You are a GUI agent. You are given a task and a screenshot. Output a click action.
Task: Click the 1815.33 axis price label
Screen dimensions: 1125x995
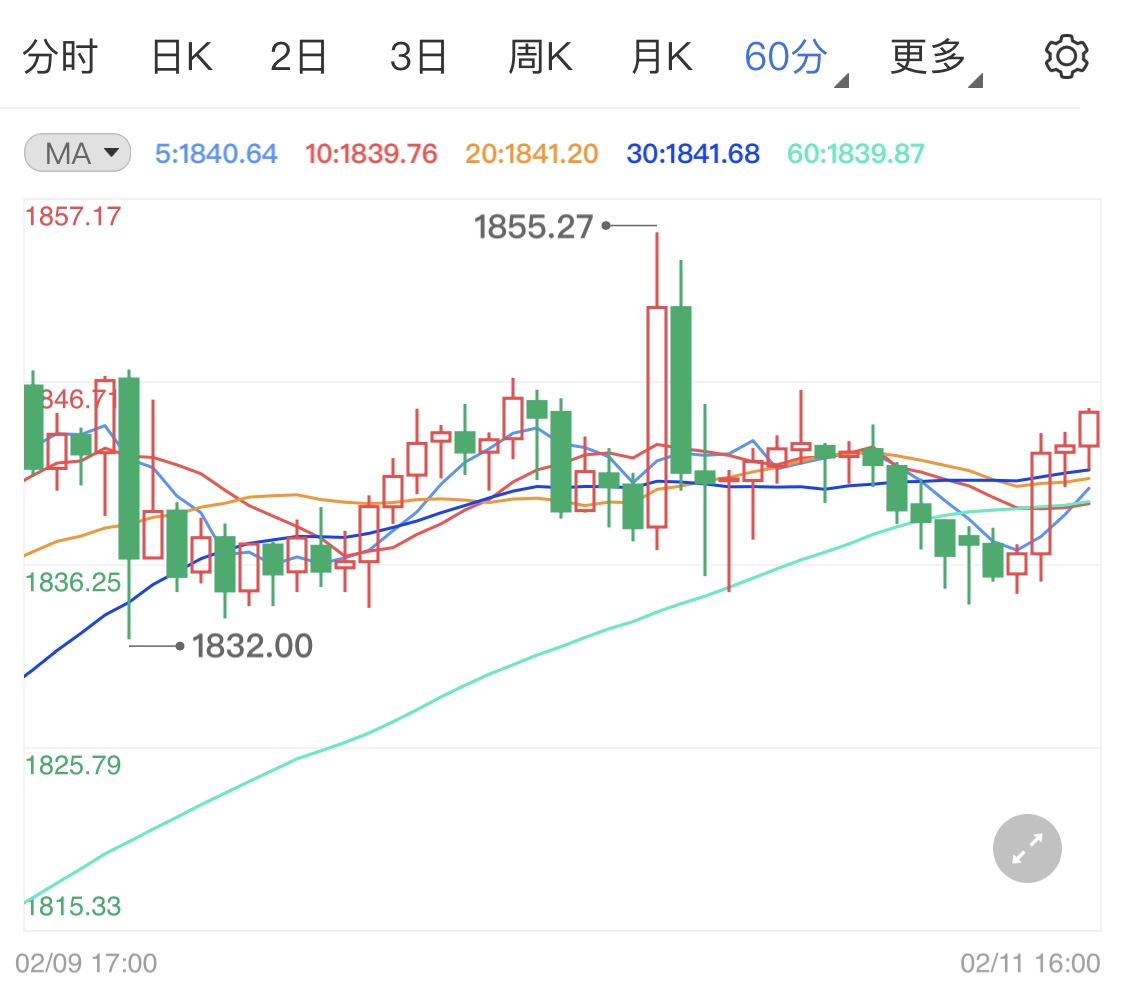(73, 907)
